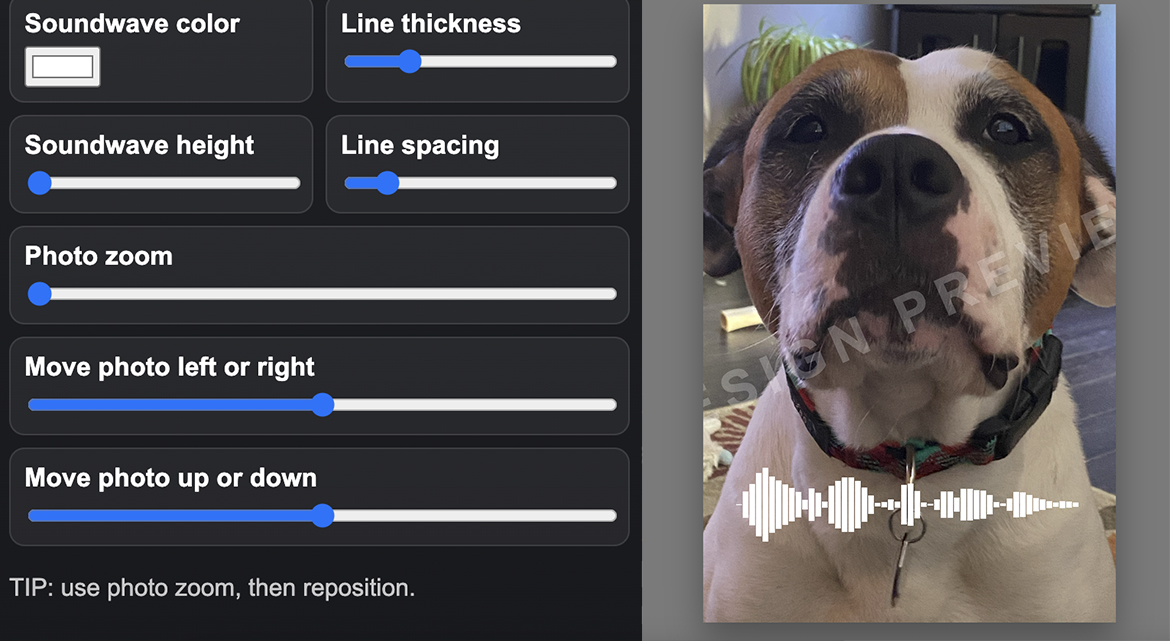Click the TIP text about photo zoom
1170x641 pixels.
coord(212,588)
